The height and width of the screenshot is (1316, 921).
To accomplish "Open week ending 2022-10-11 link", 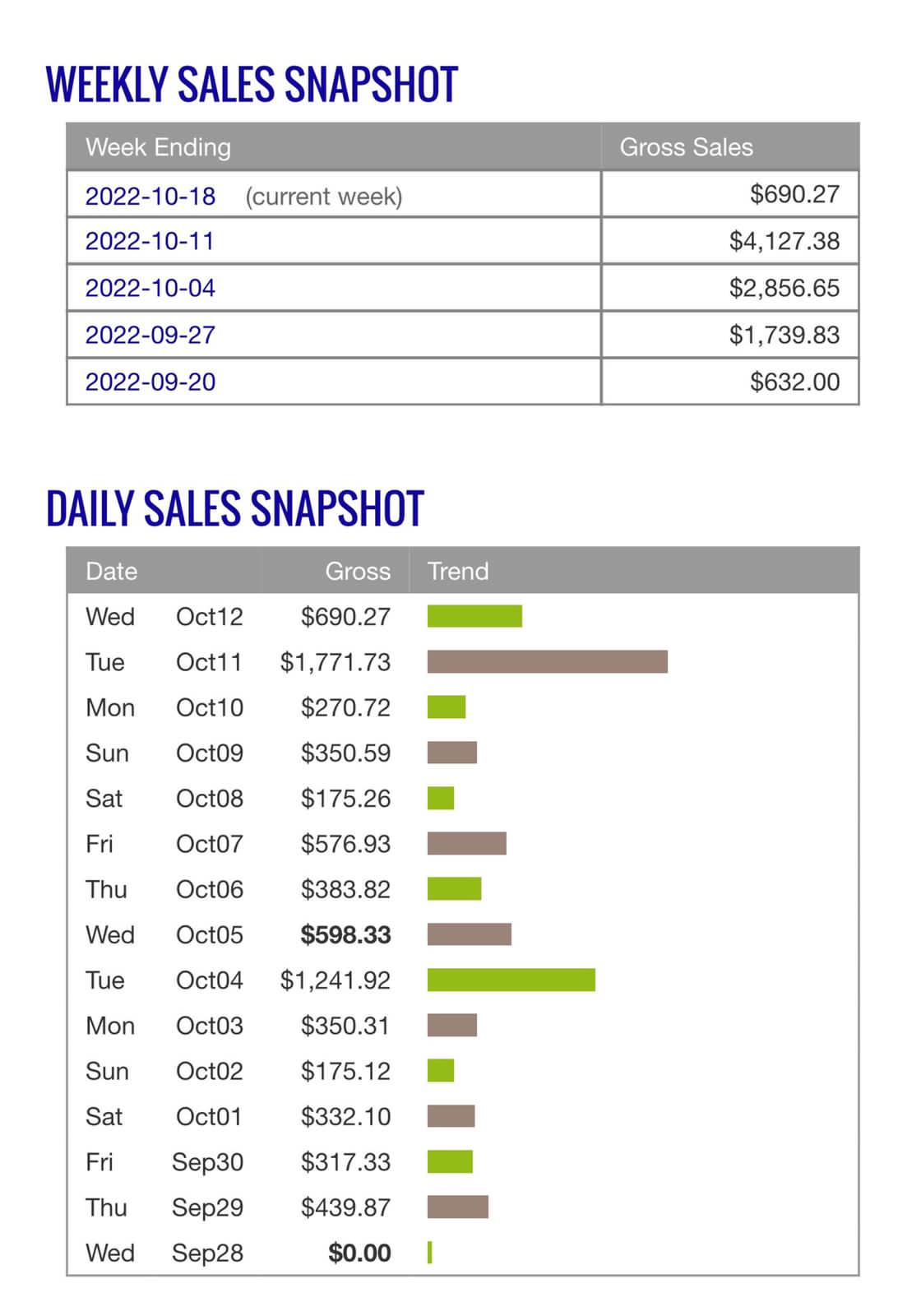I will pos(150,241).
